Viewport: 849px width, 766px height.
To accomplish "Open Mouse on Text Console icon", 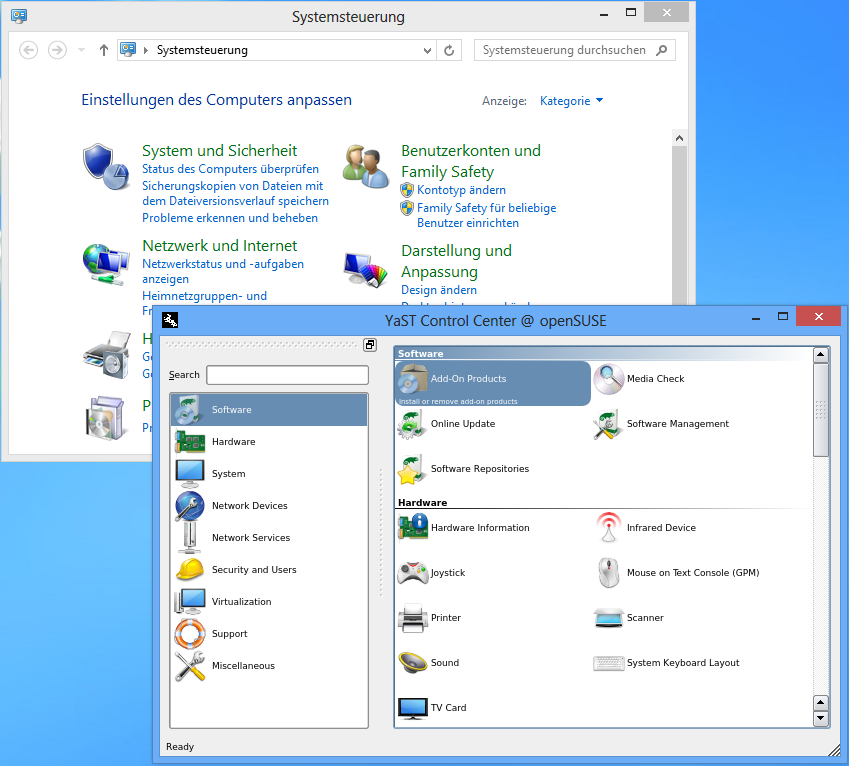I will [x=609, y=573].
